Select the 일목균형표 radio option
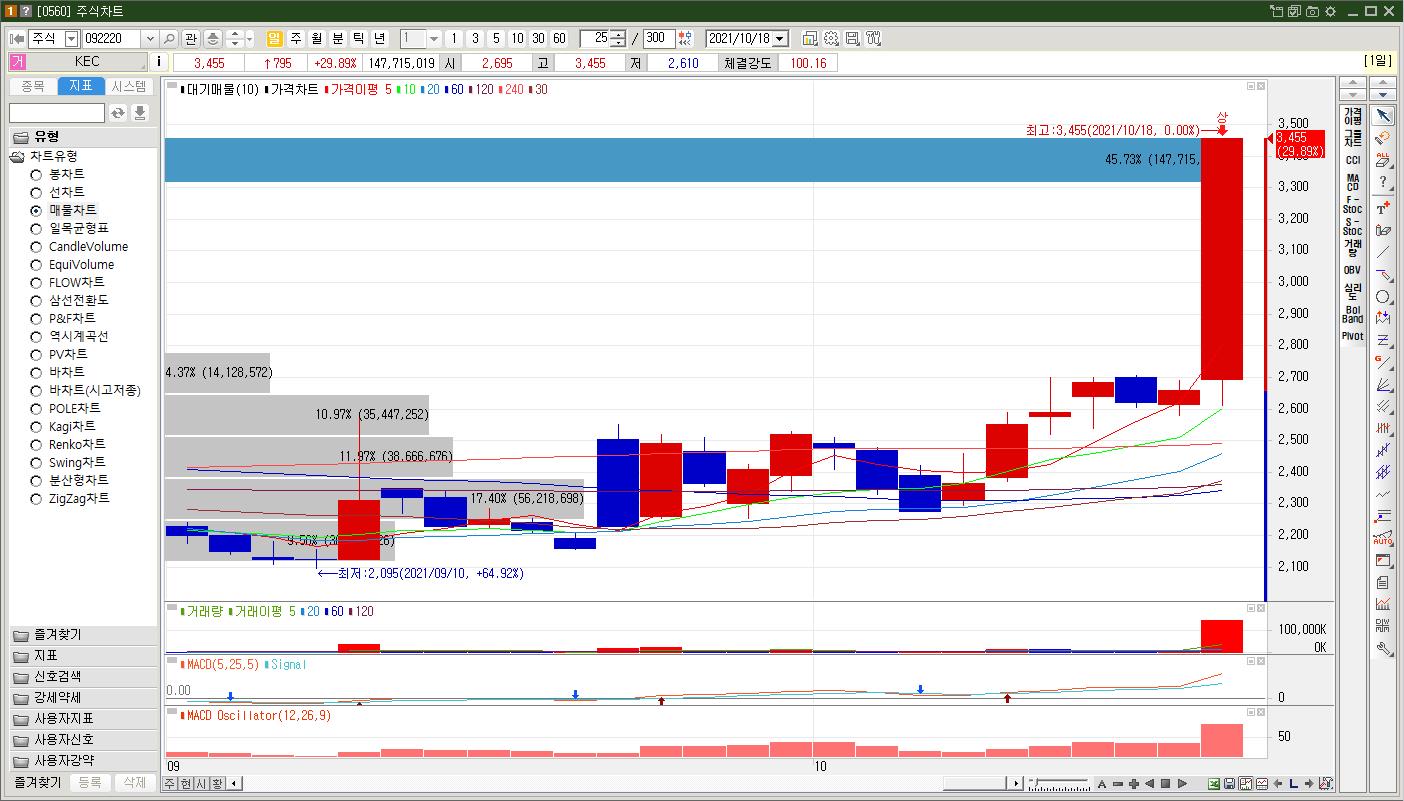The image size is (1404, 801). (36, 229)
